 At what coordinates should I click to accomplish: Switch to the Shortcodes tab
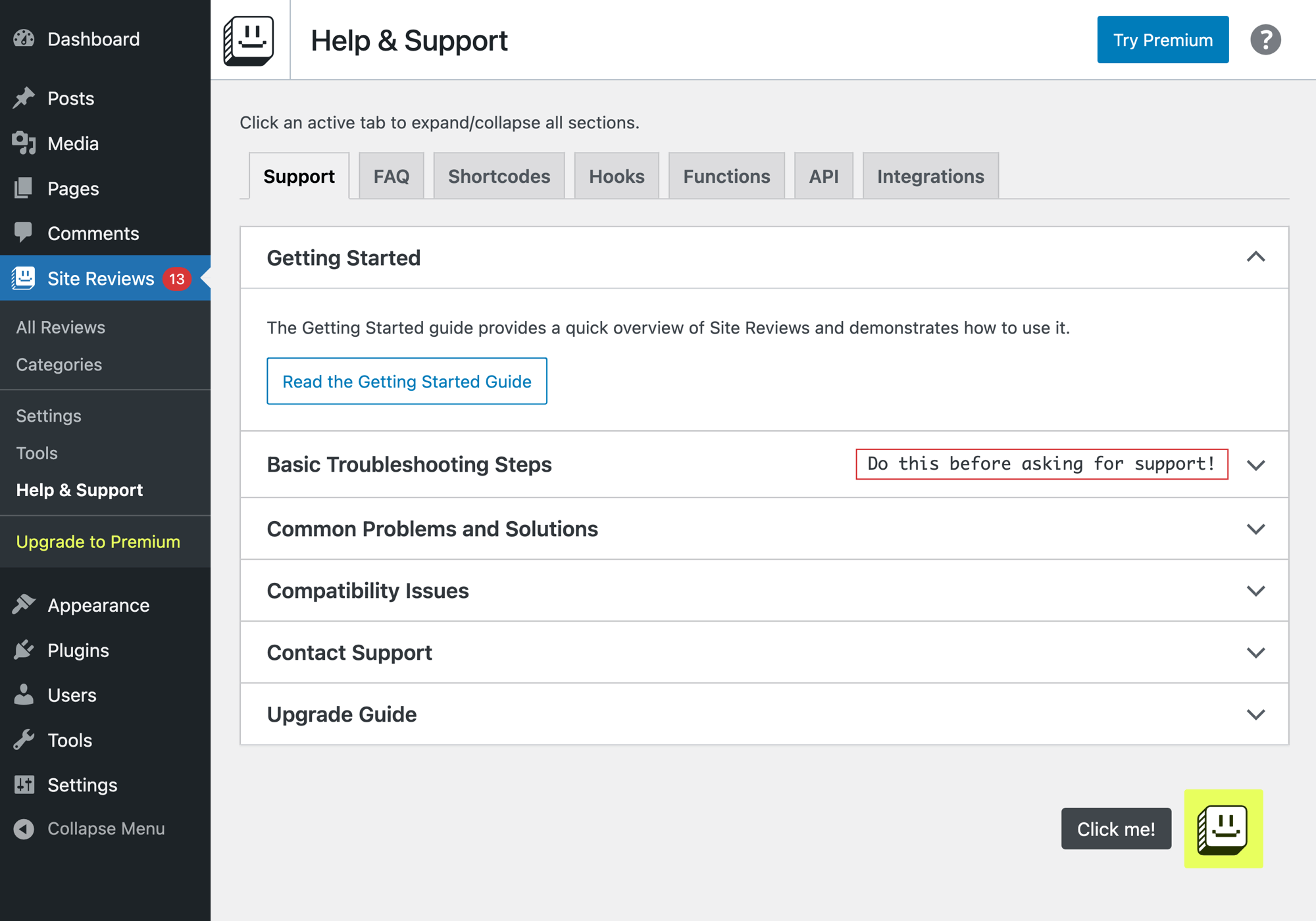pos(499,176)
